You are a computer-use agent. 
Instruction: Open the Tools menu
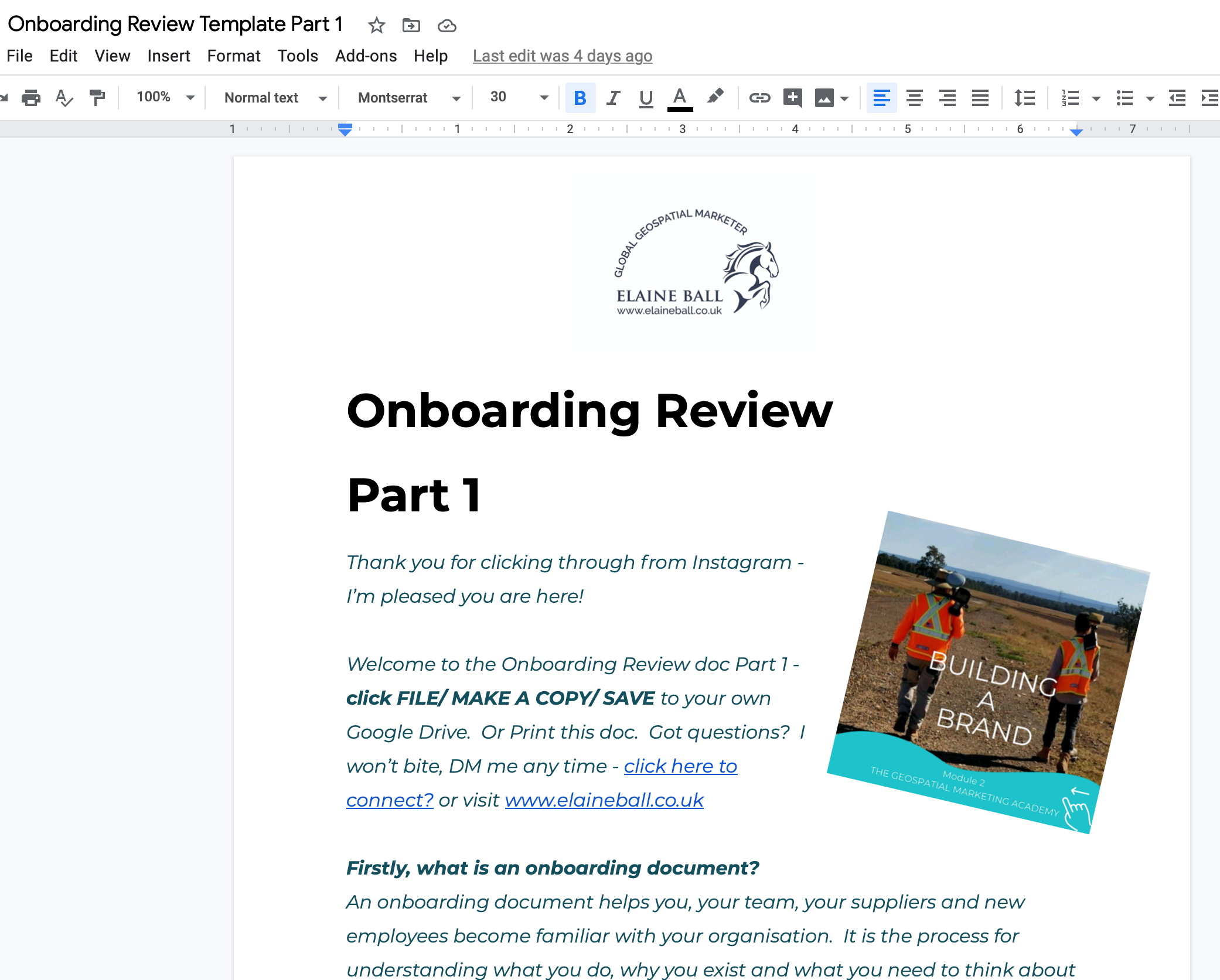click(x=298, y=56)
